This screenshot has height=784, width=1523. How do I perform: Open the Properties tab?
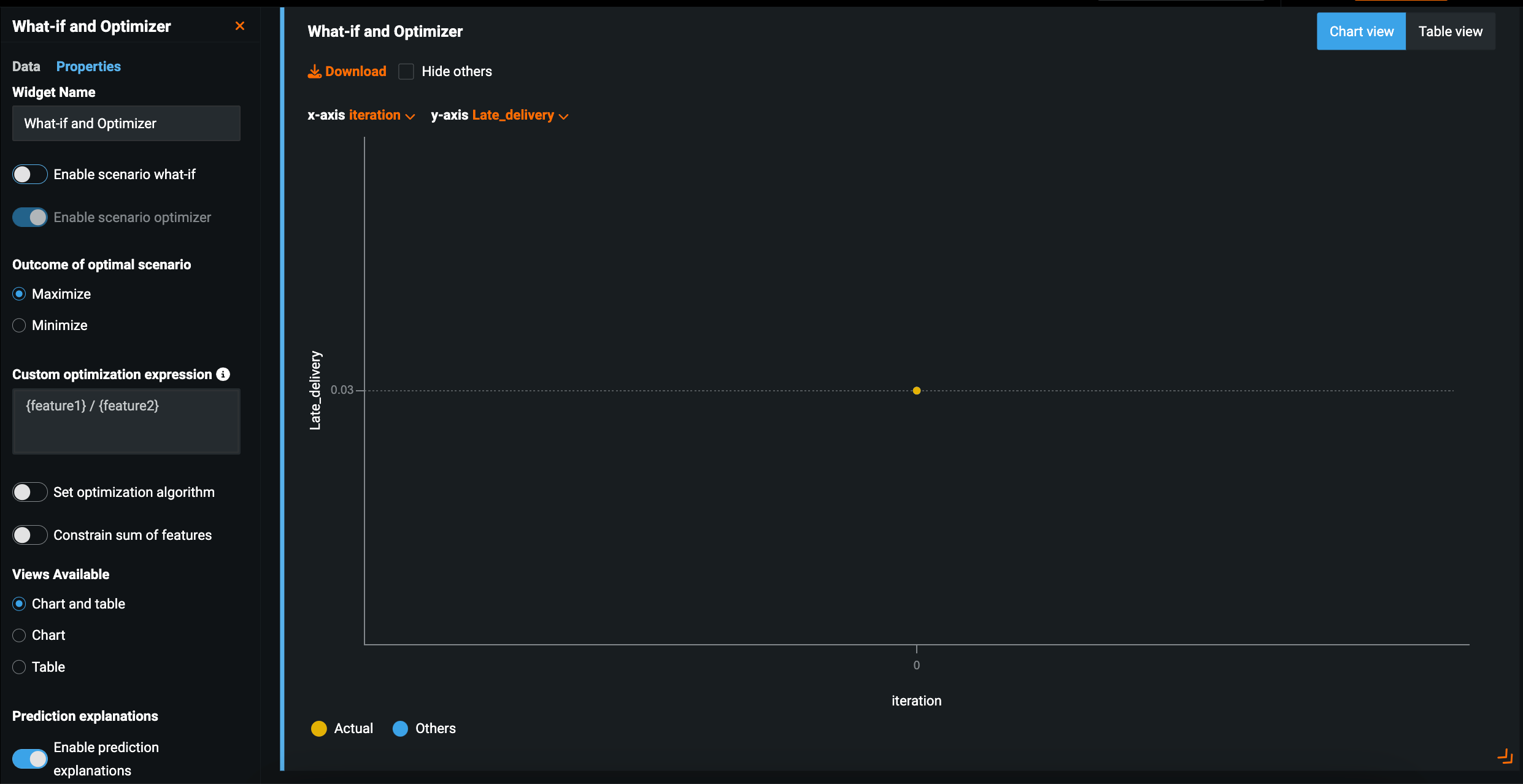pyautogui.click(x=88, y=66)
